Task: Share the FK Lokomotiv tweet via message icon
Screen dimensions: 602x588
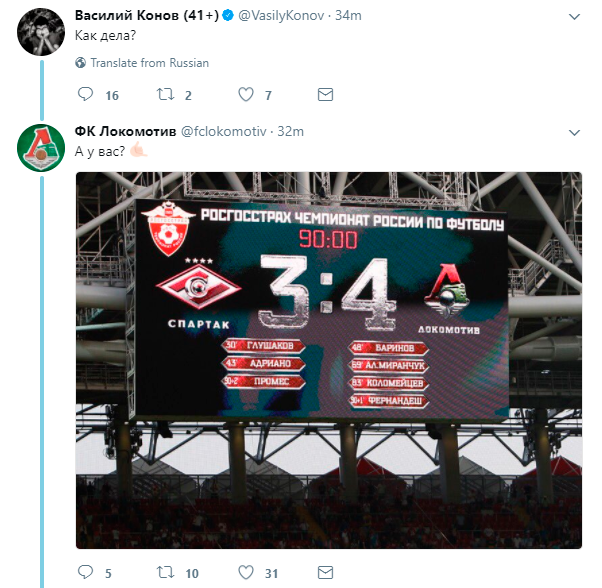Action: 324,573
